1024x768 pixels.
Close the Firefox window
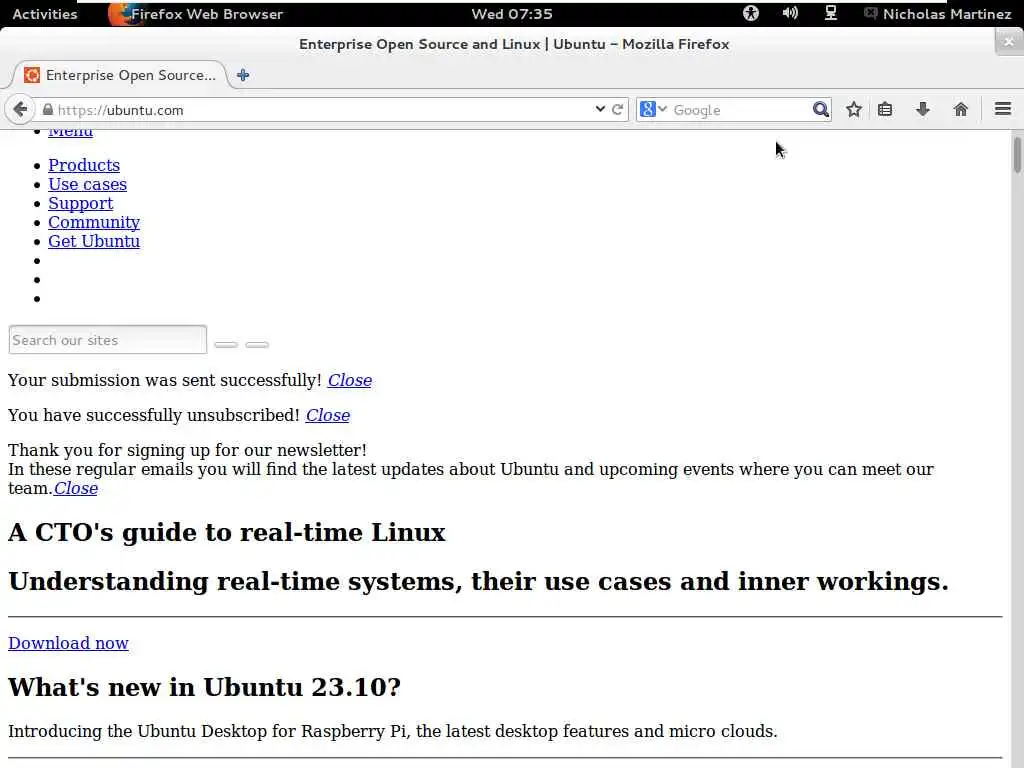point(1008,42)
